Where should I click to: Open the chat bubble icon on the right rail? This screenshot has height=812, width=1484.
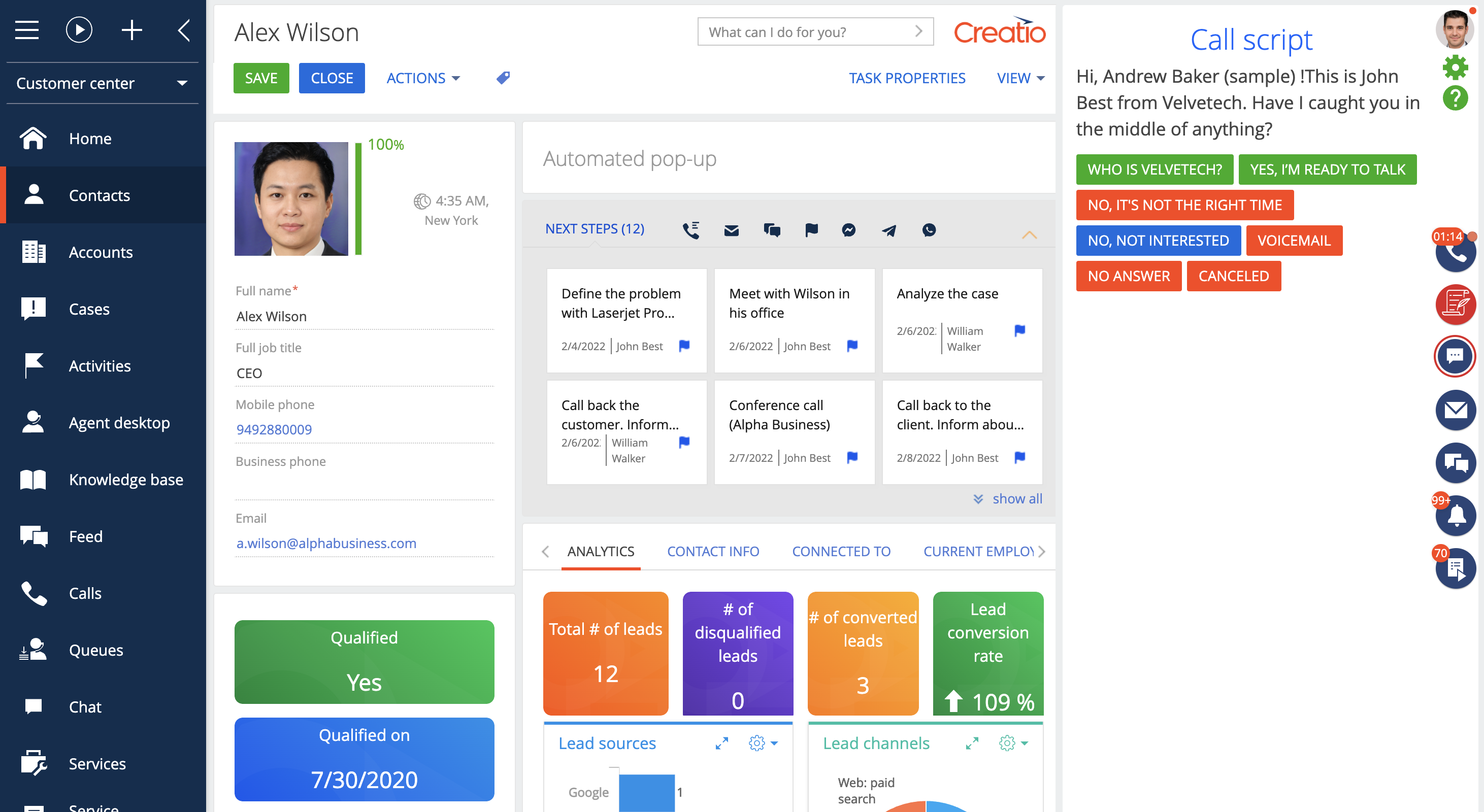(x=1454, y=356)
